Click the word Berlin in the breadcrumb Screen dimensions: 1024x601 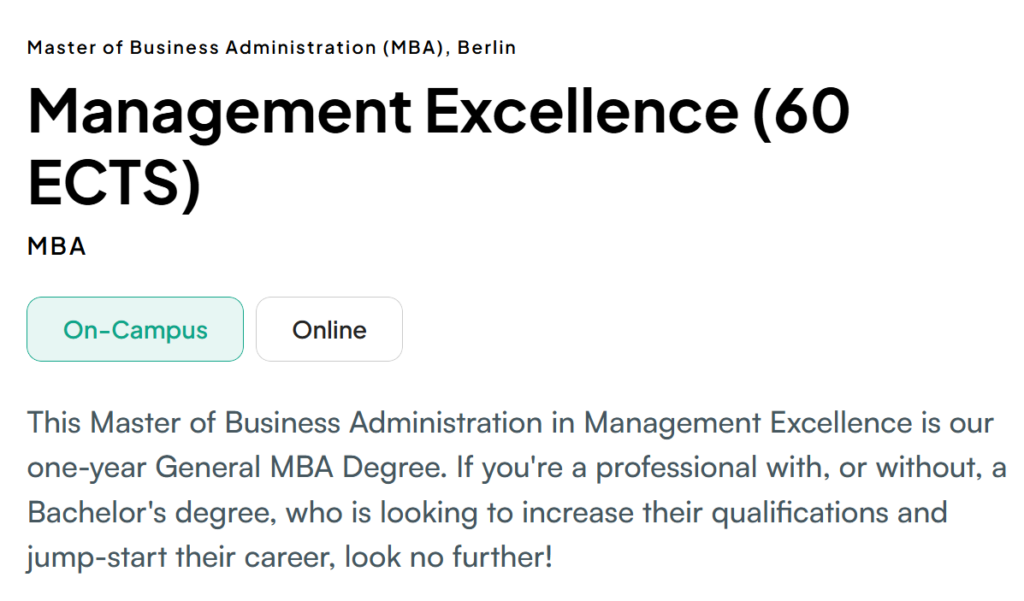(487, 47)
